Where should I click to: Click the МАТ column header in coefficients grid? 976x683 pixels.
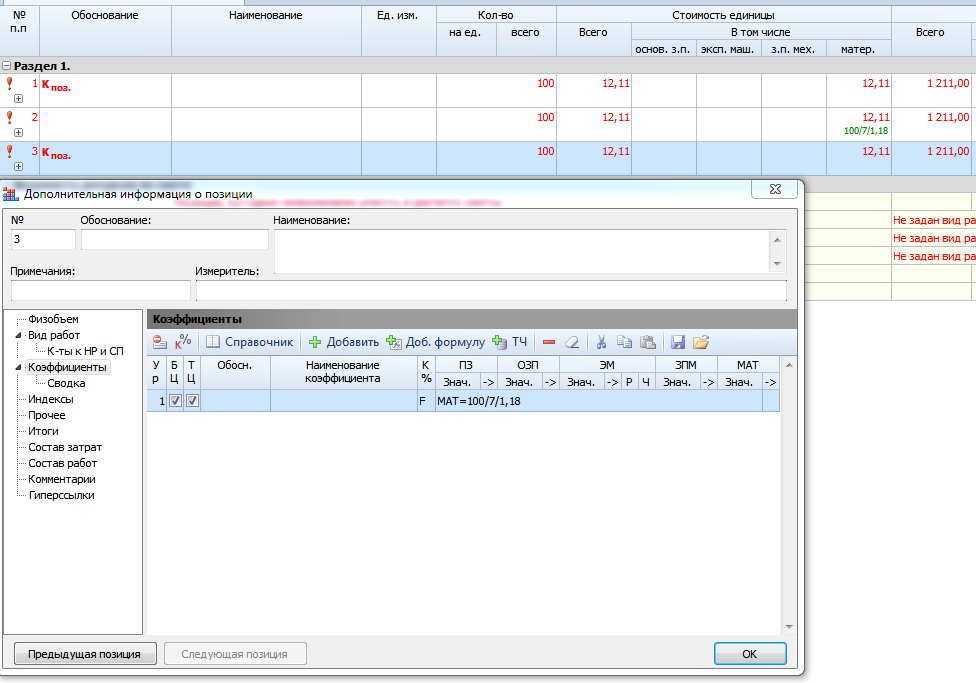[748, 365]
